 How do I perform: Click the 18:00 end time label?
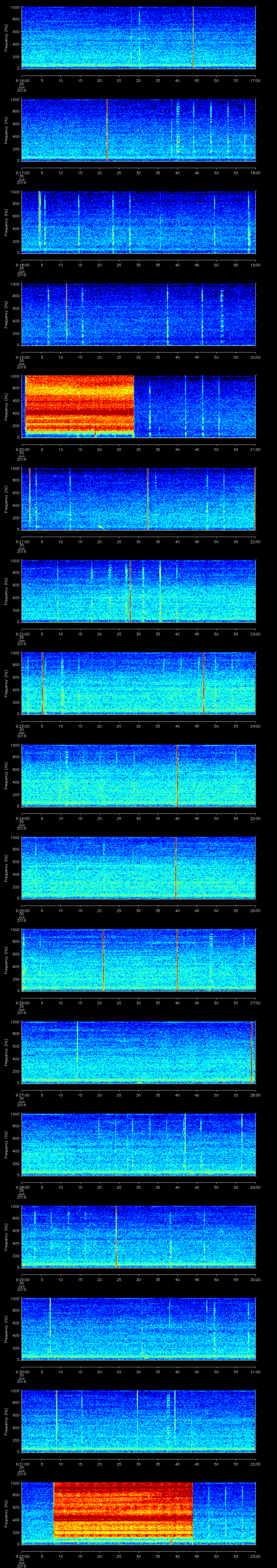255,173
